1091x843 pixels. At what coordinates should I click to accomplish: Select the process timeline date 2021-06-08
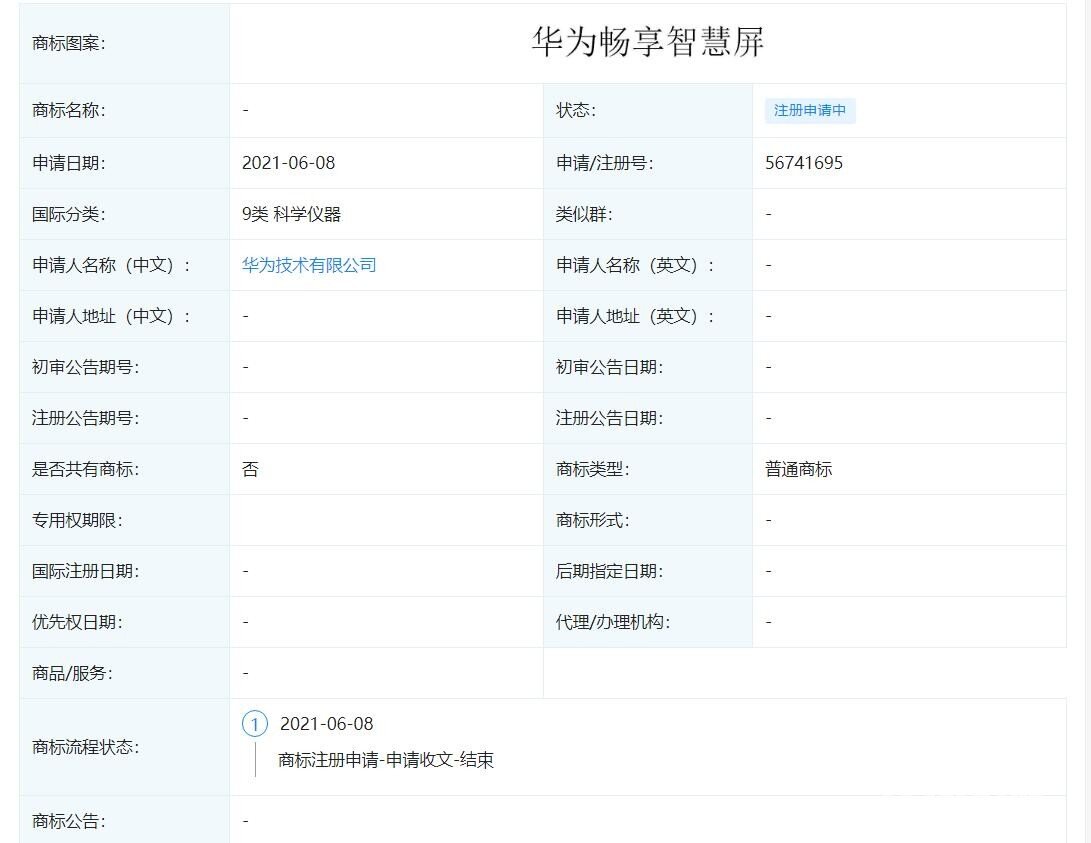pos(326,724)
